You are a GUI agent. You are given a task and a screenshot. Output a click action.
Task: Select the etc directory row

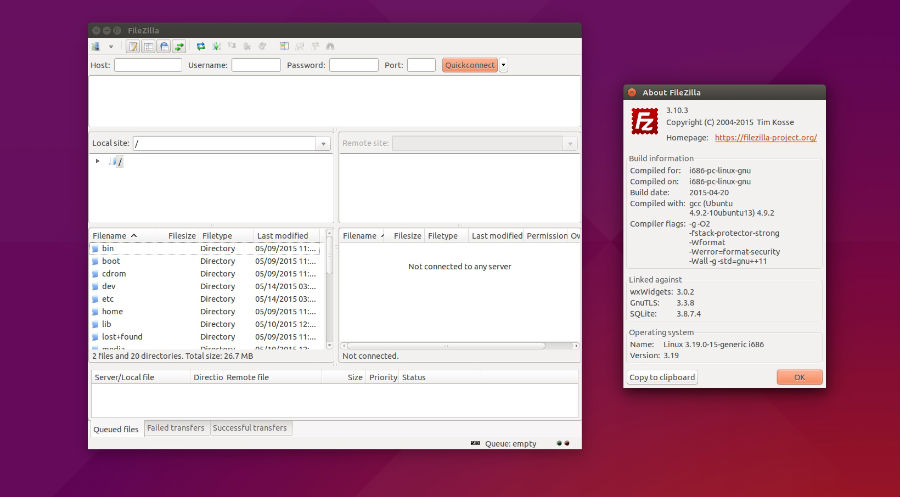(205, 299)
